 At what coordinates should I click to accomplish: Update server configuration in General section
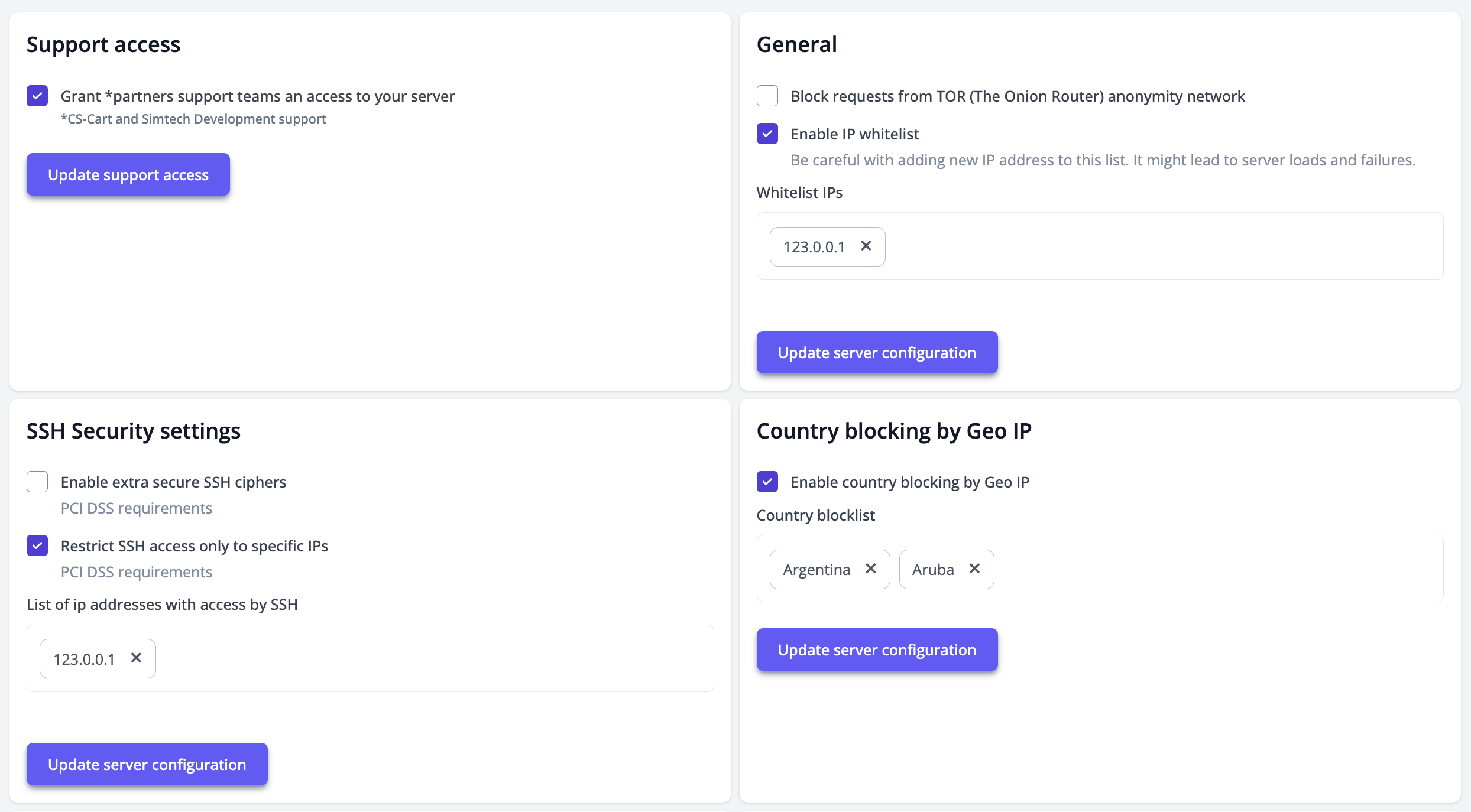pyautogui.click(x=877, y=352)
